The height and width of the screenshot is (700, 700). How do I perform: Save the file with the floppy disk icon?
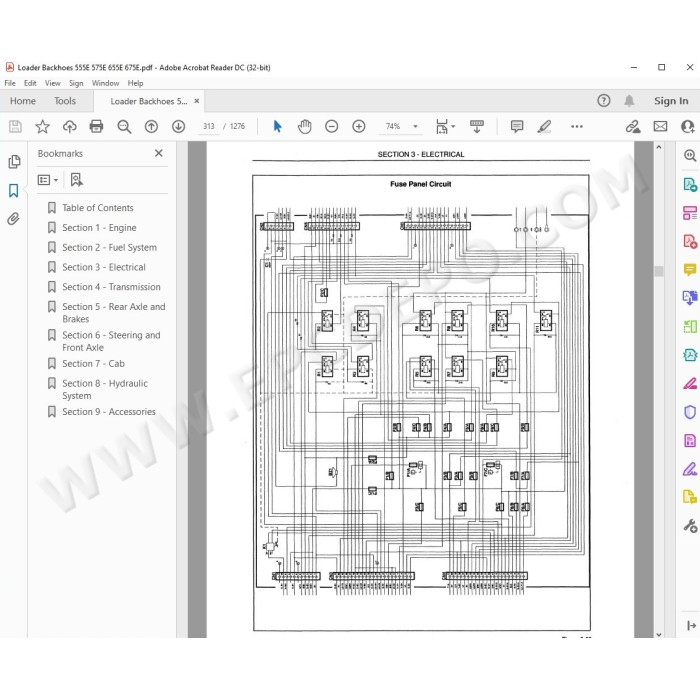[15, 127]
